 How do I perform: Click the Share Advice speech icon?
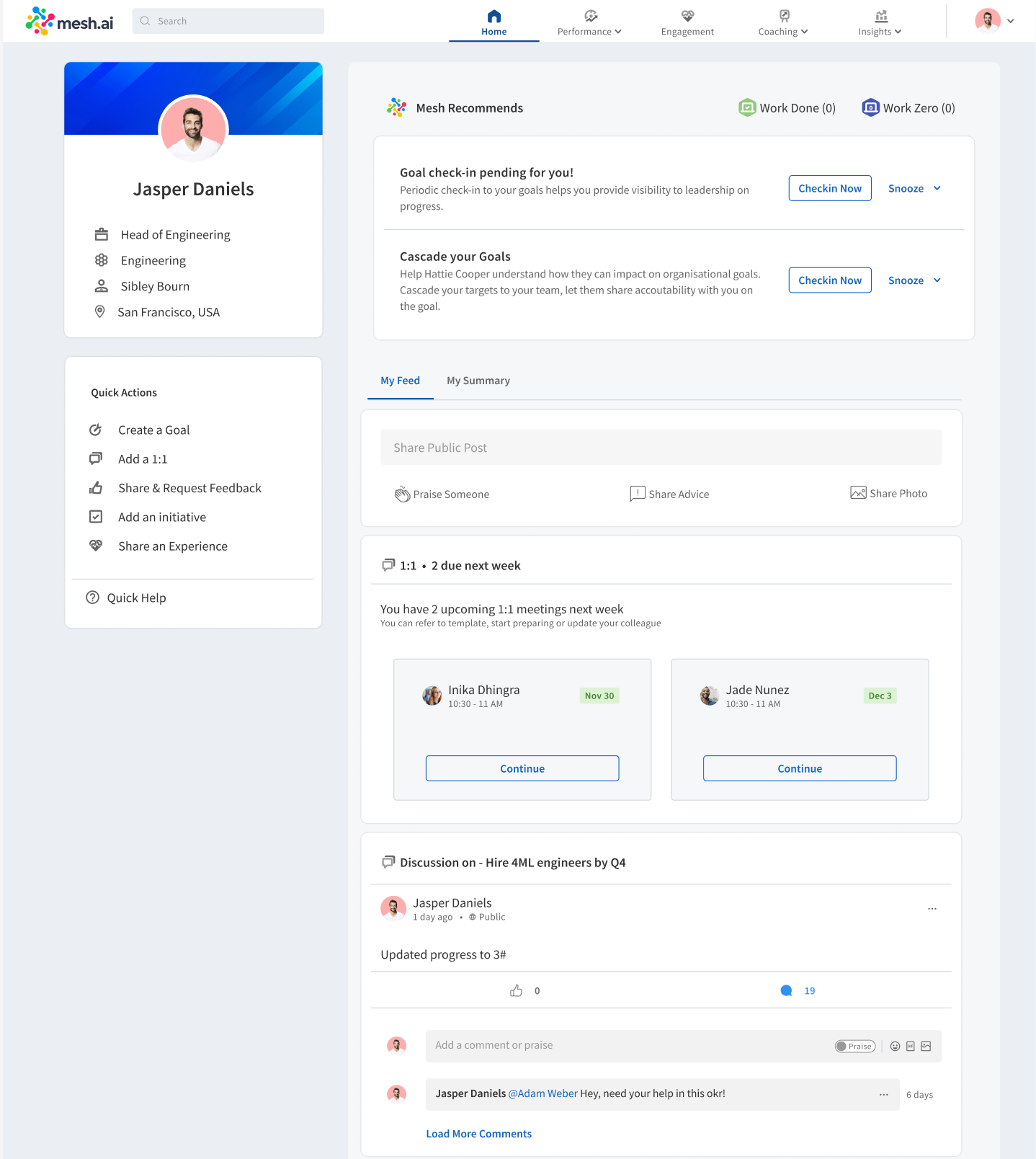[637, 494]
